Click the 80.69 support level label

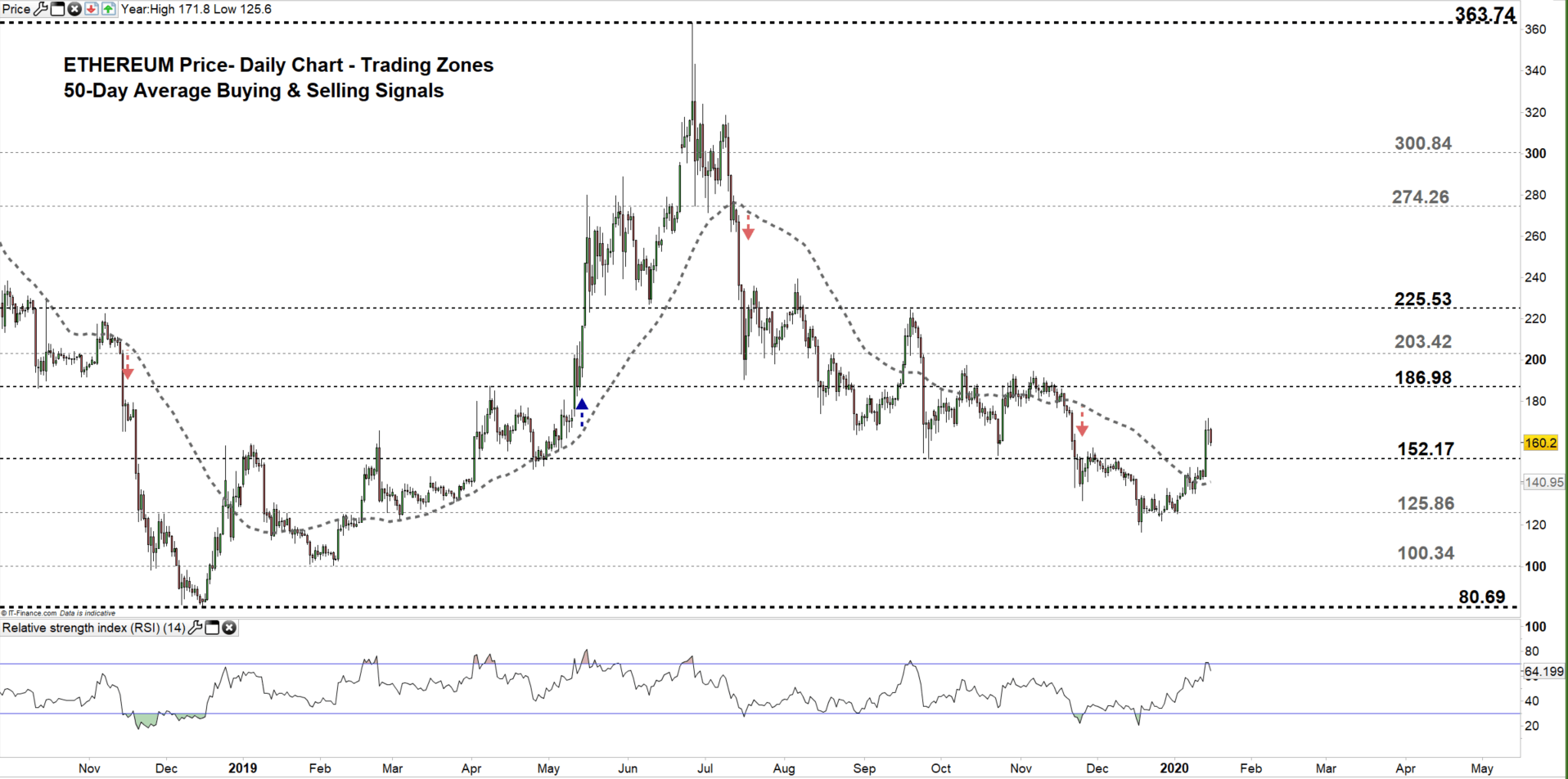pos(1482,597)
